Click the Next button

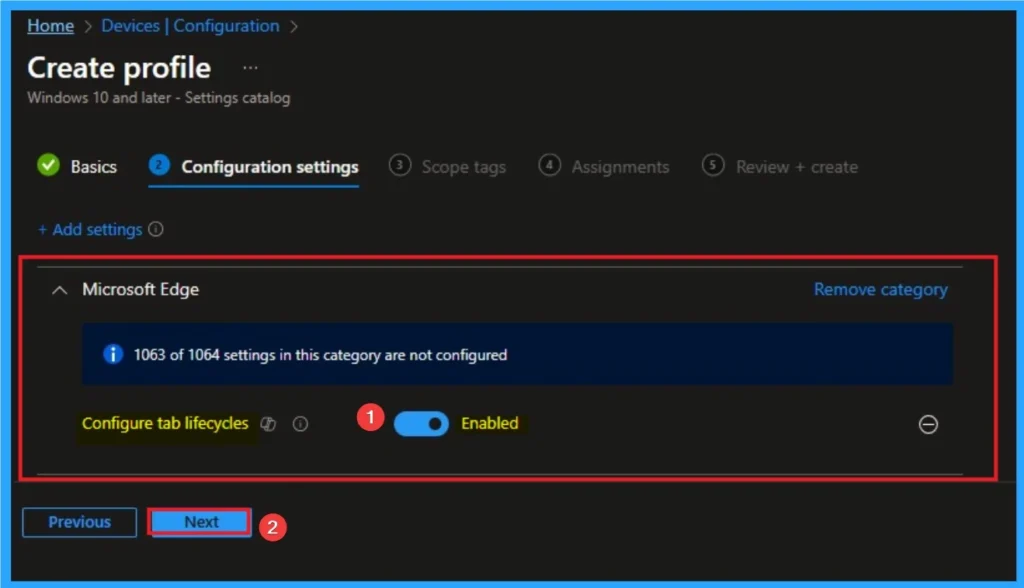pos(200,522)
